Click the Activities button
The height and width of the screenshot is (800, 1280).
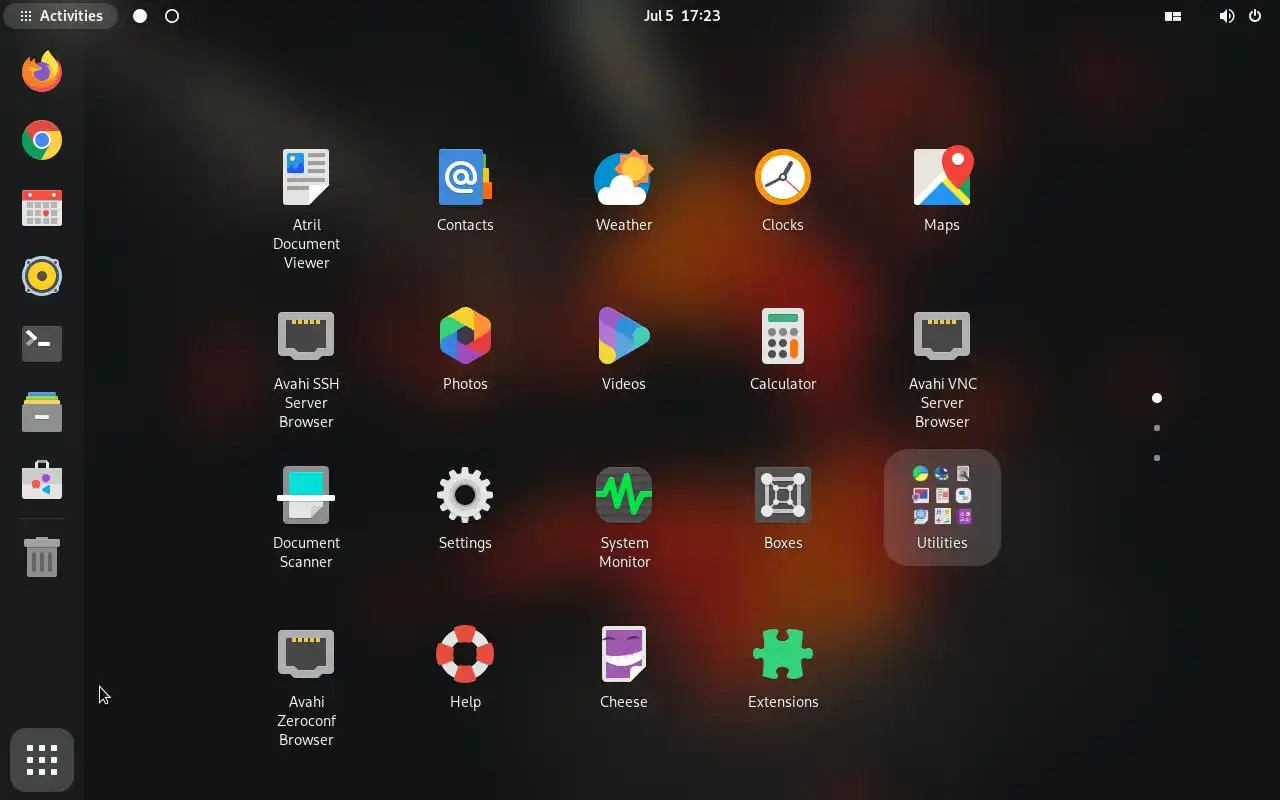point(61,16)
